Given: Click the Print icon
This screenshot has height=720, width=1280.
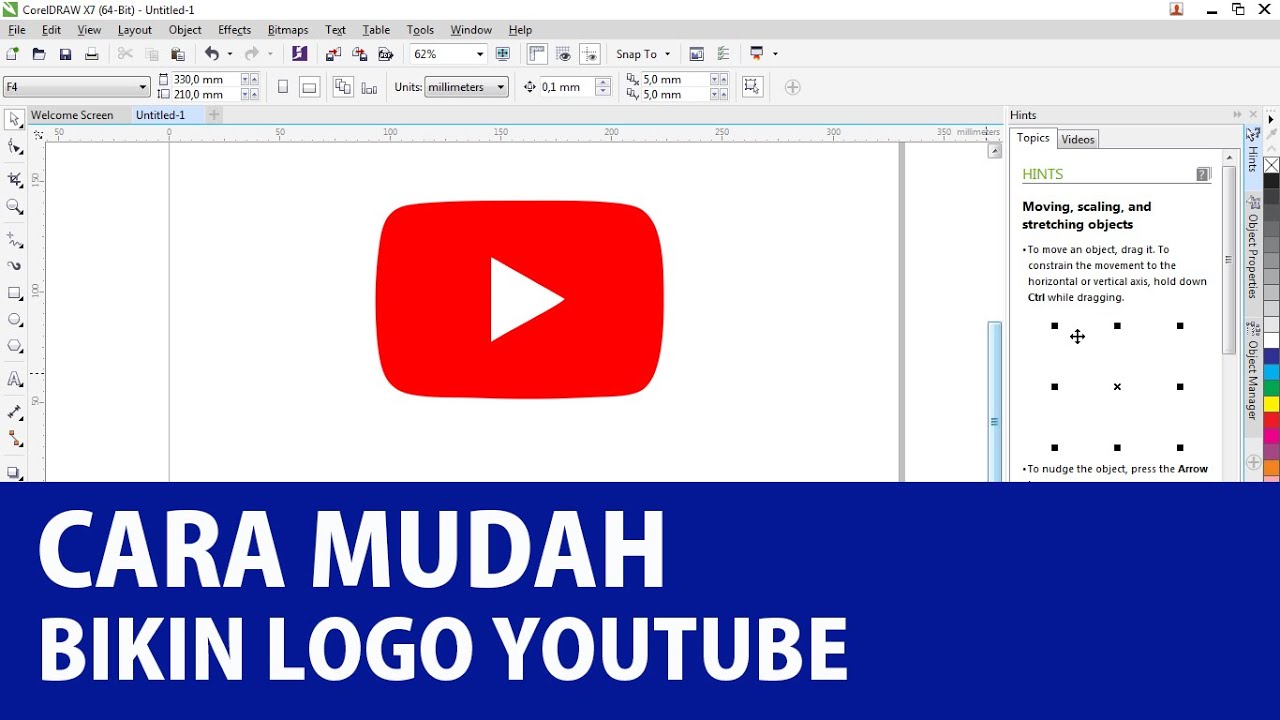Looking at the screenshot, I should click(91, 54).
